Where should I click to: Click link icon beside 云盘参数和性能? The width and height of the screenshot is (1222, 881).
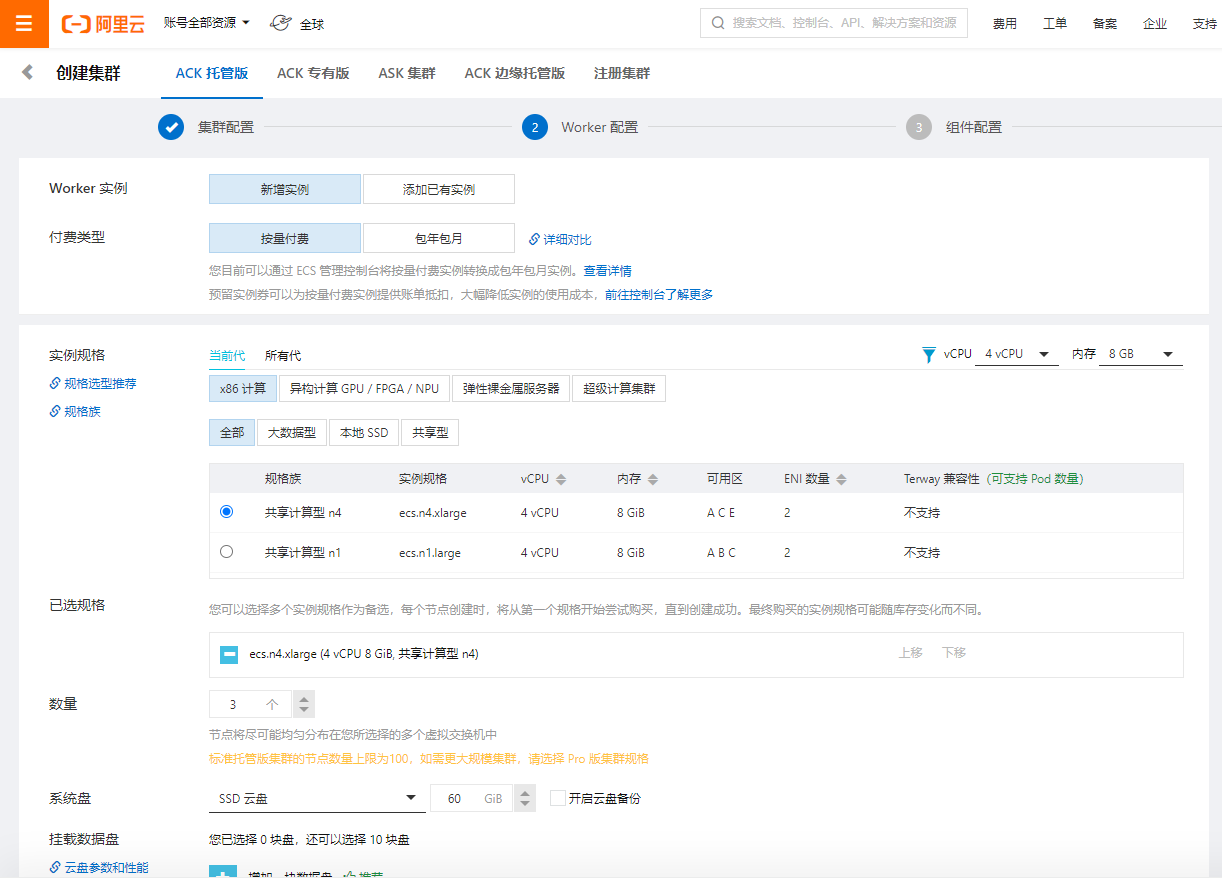click(55, 867)
